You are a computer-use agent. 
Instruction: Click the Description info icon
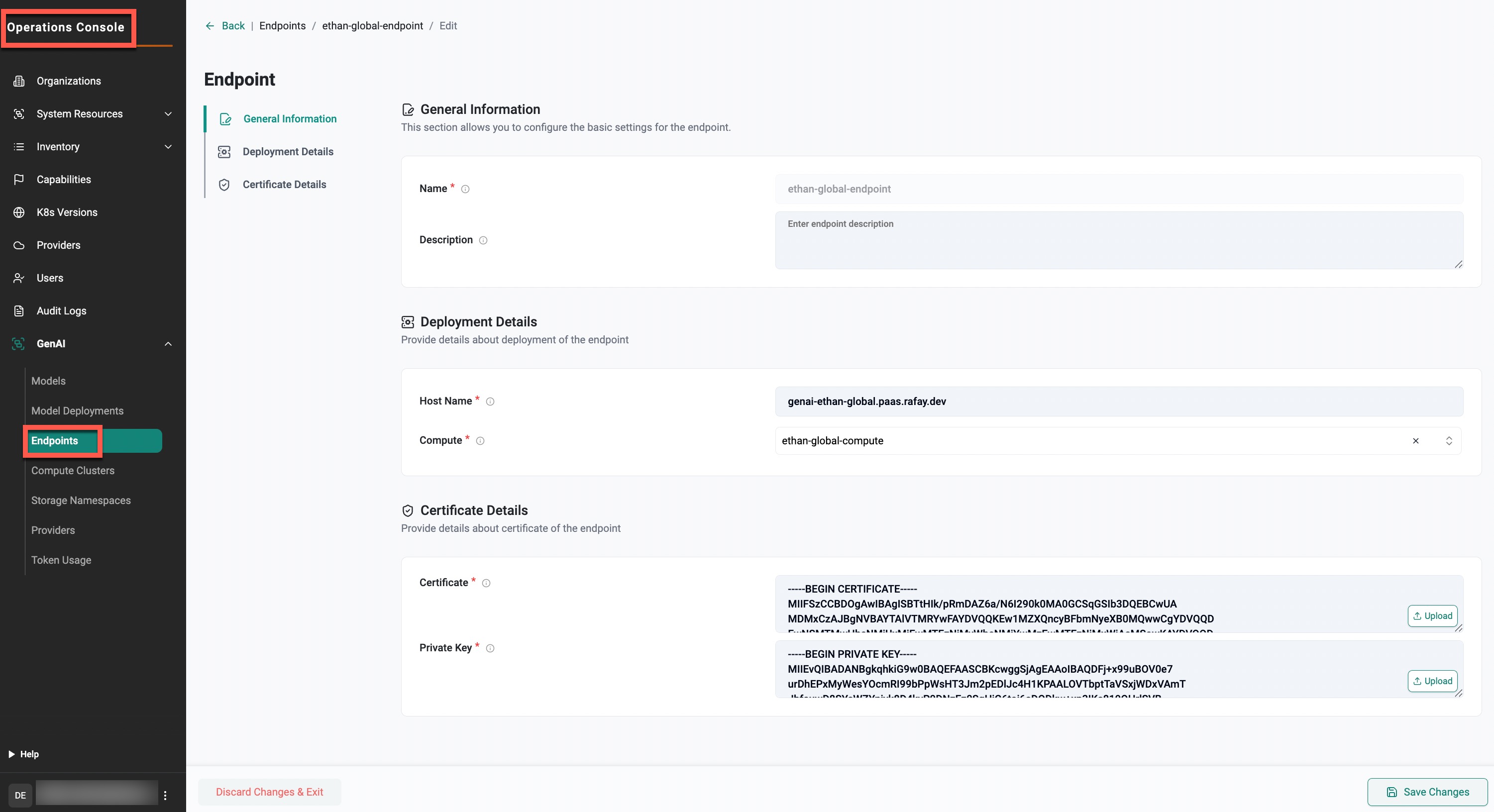[x=483, y=240]
